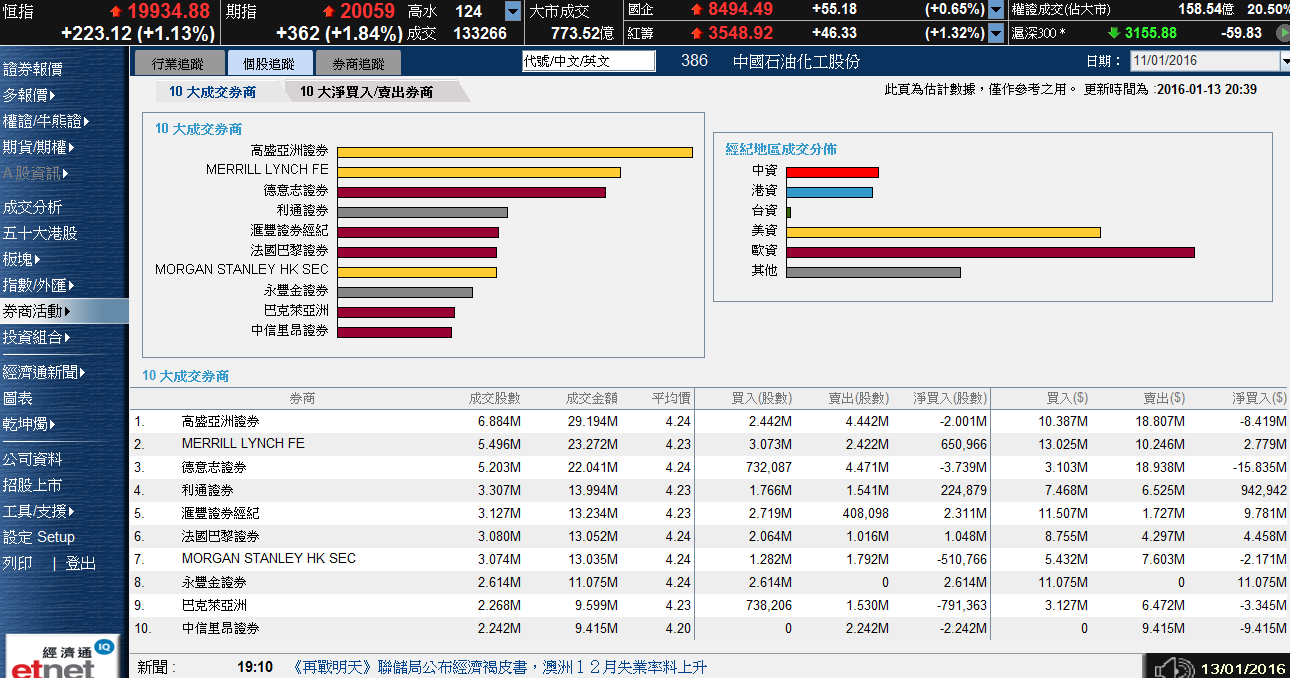Click the stock code search box

point(588,61)
